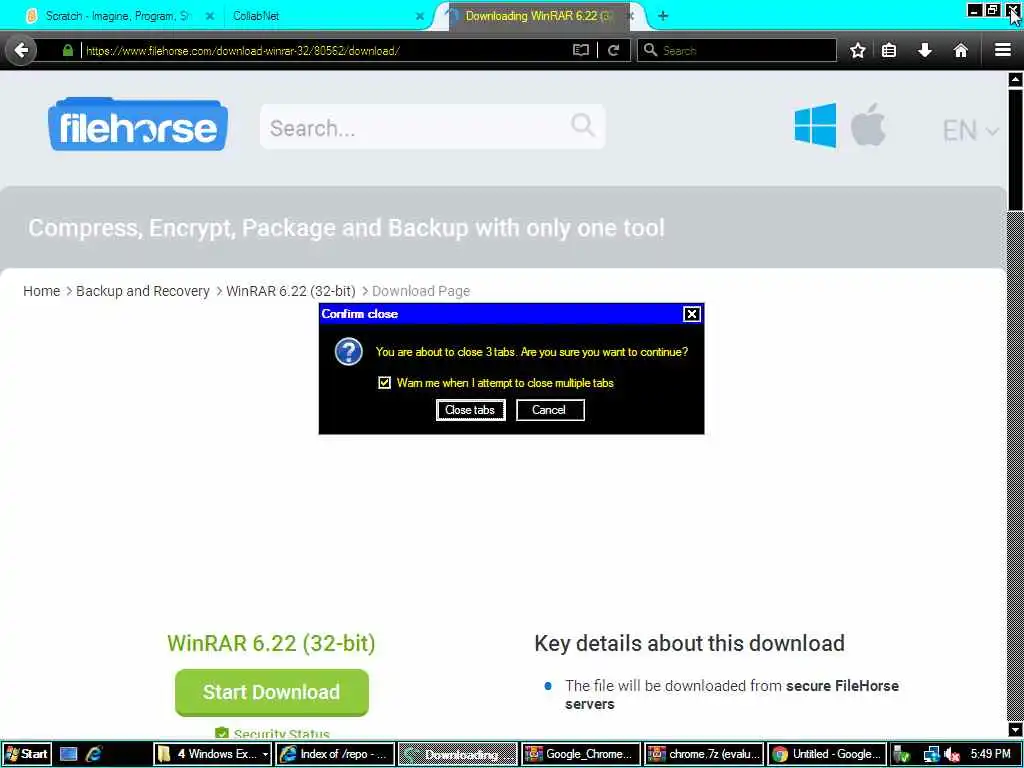Close the Scratch tab
The image size is (1024, 768).
(x=210, y=16)
